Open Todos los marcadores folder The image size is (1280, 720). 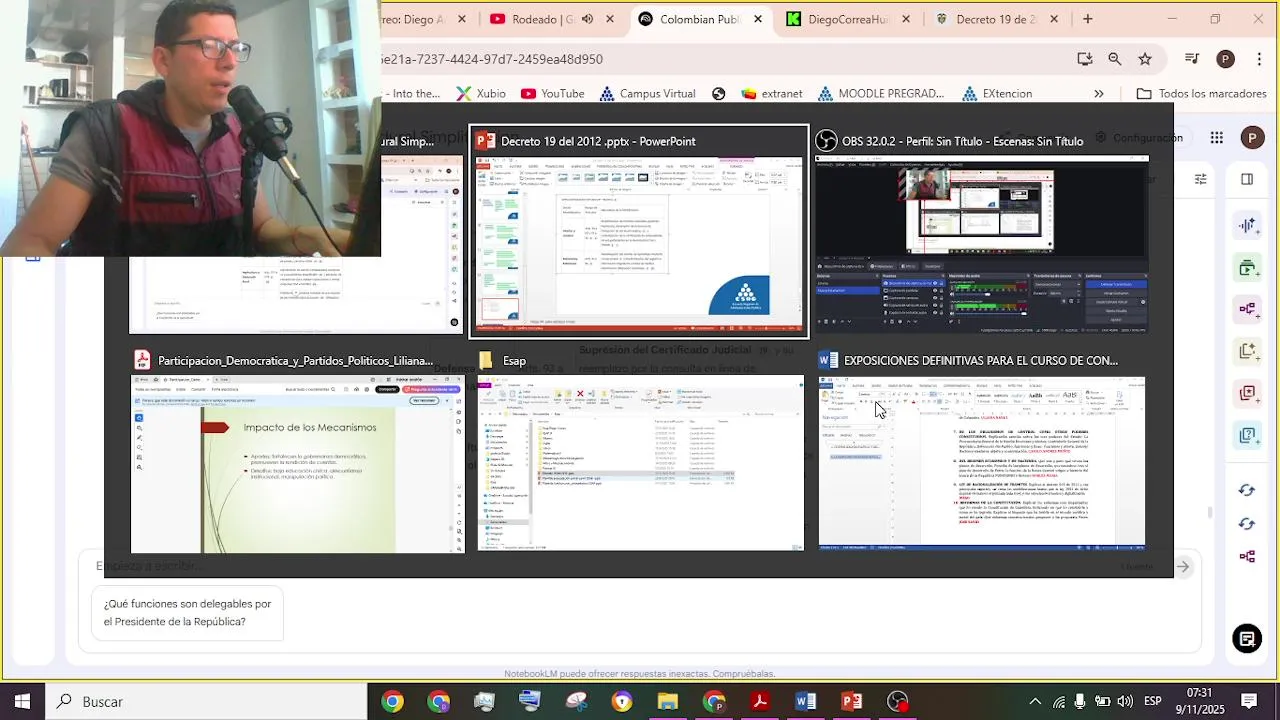click(1201, 93)
